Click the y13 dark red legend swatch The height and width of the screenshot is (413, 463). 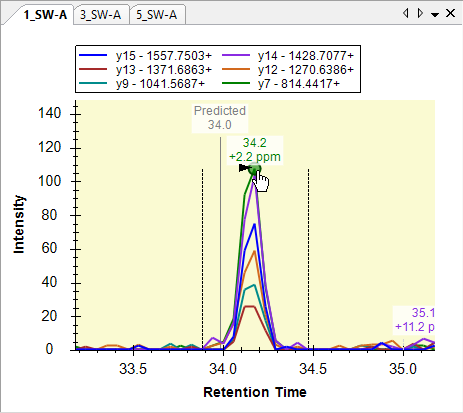tap(93, 69)
